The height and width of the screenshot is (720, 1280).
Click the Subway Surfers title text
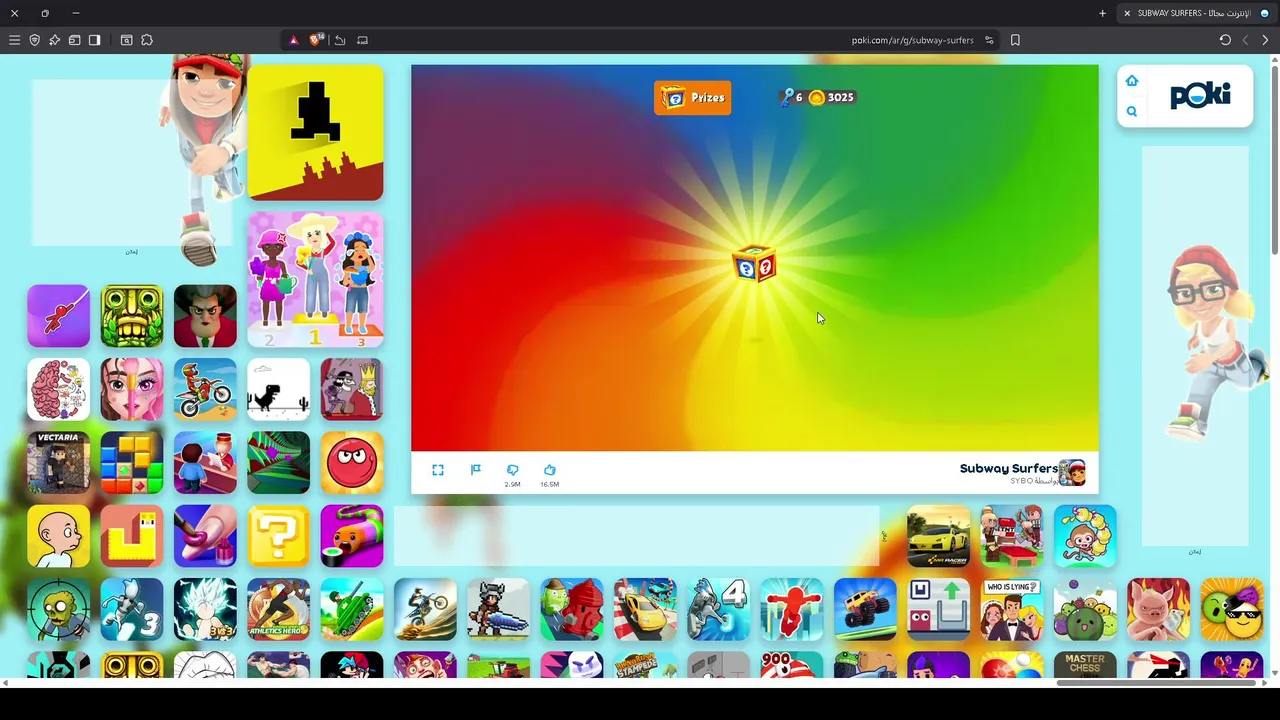coord(1008,468)
